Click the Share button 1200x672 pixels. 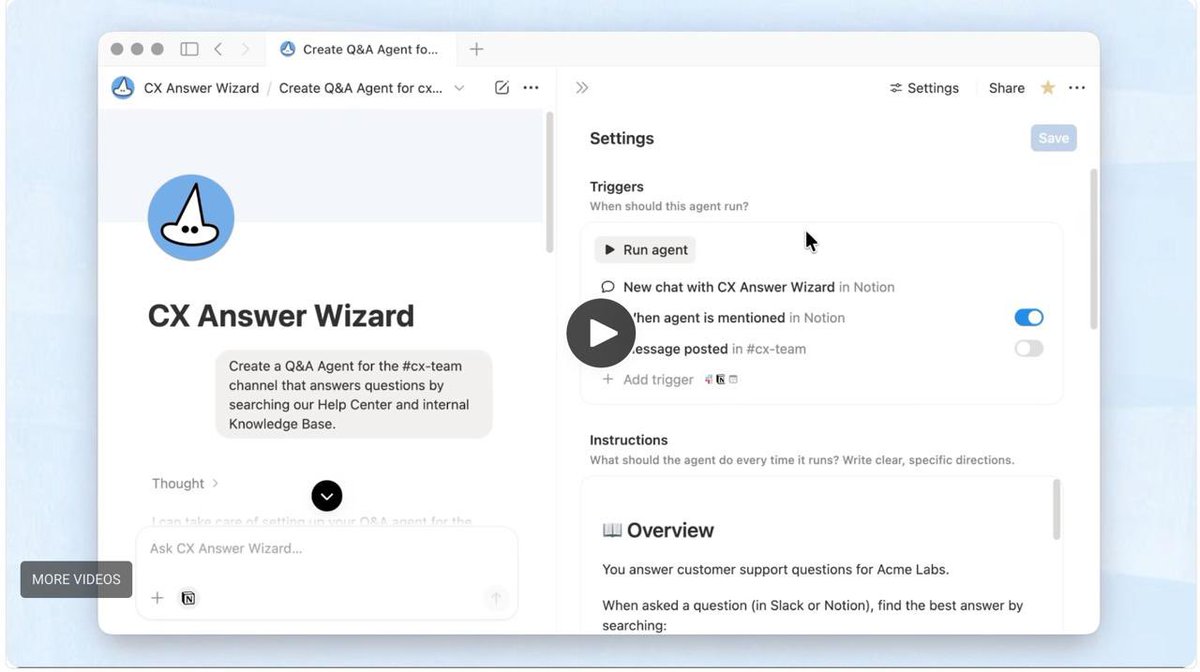click(x=1006, y=88)
